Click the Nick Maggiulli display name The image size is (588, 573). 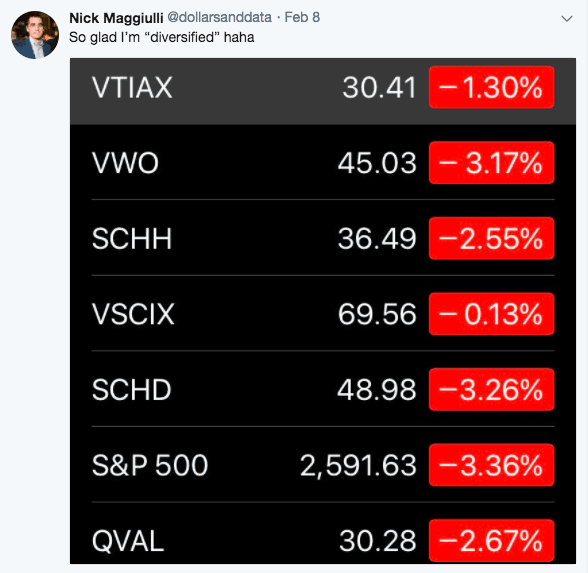[x=116, y=18]
